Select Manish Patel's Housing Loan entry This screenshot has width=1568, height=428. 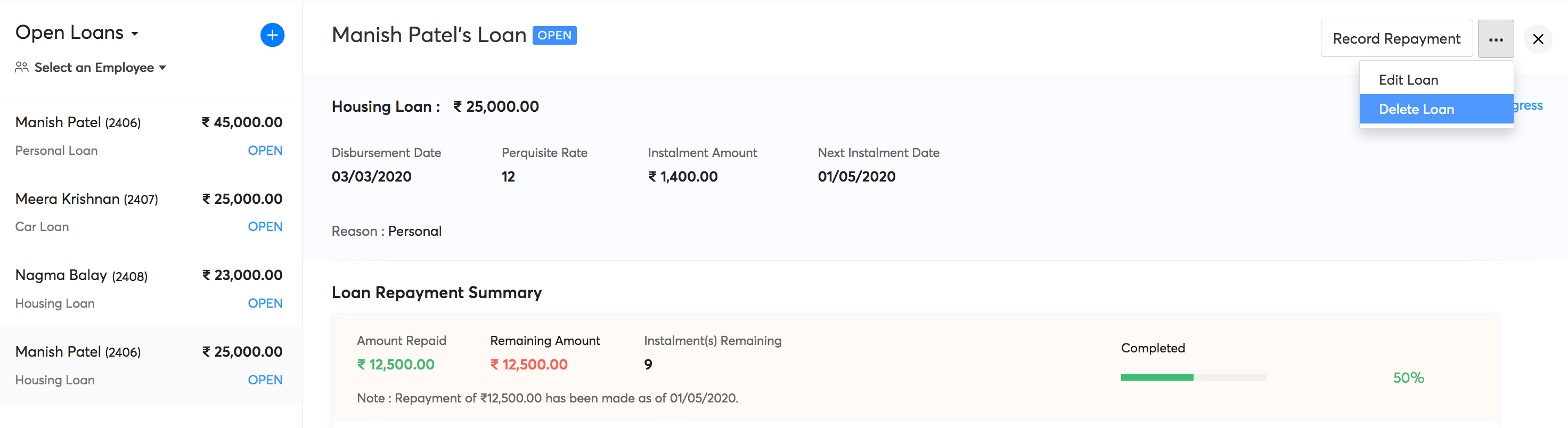(149, 365)
